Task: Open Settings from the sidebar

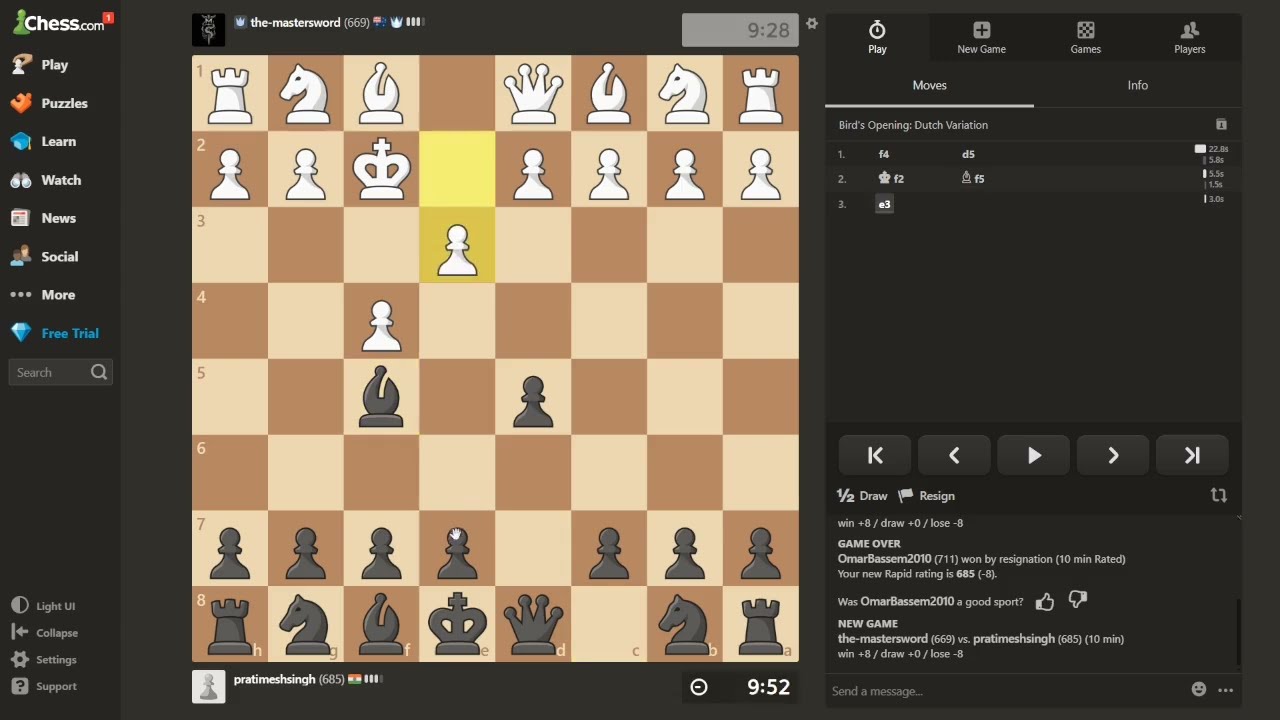Action: (44, 660)
